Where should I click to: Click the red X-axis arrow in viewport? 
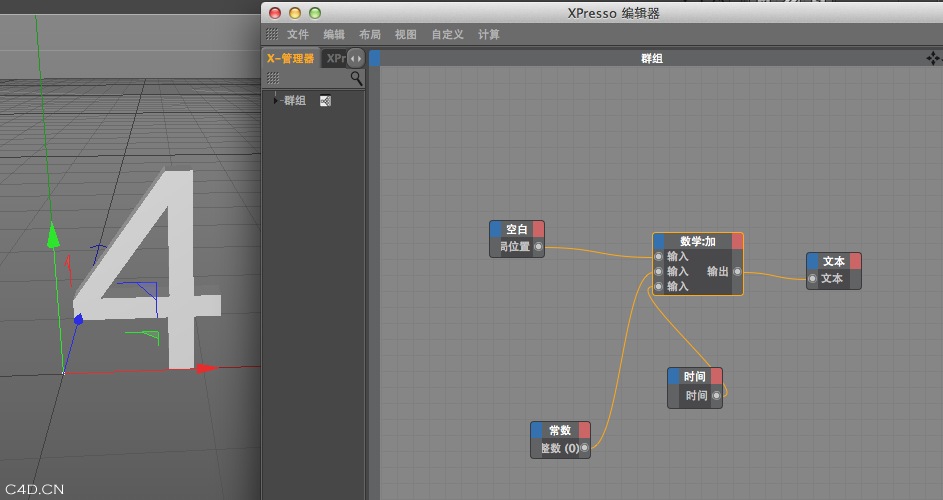coord(207,368)
